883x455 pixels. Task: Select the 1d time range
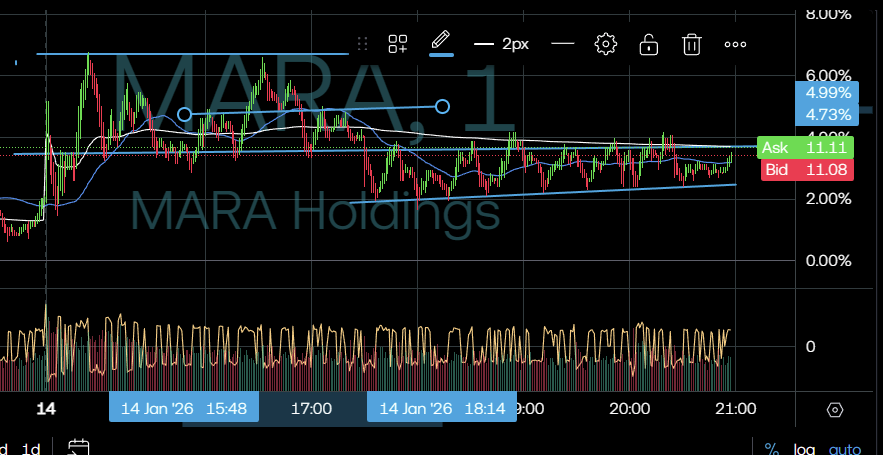coord(31,449)
